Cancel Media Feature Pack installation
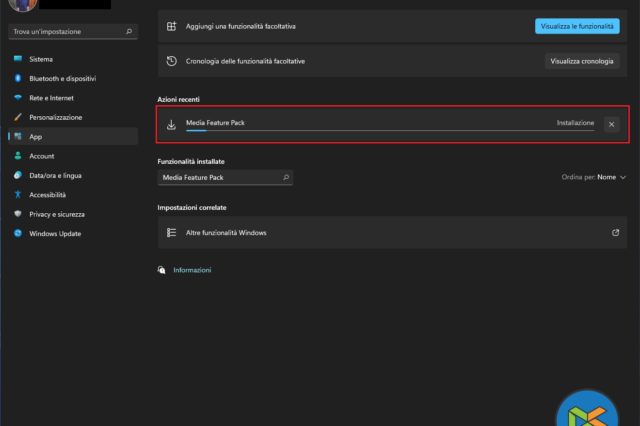This screenshot has height=426, width=640. tap(611, 124)
